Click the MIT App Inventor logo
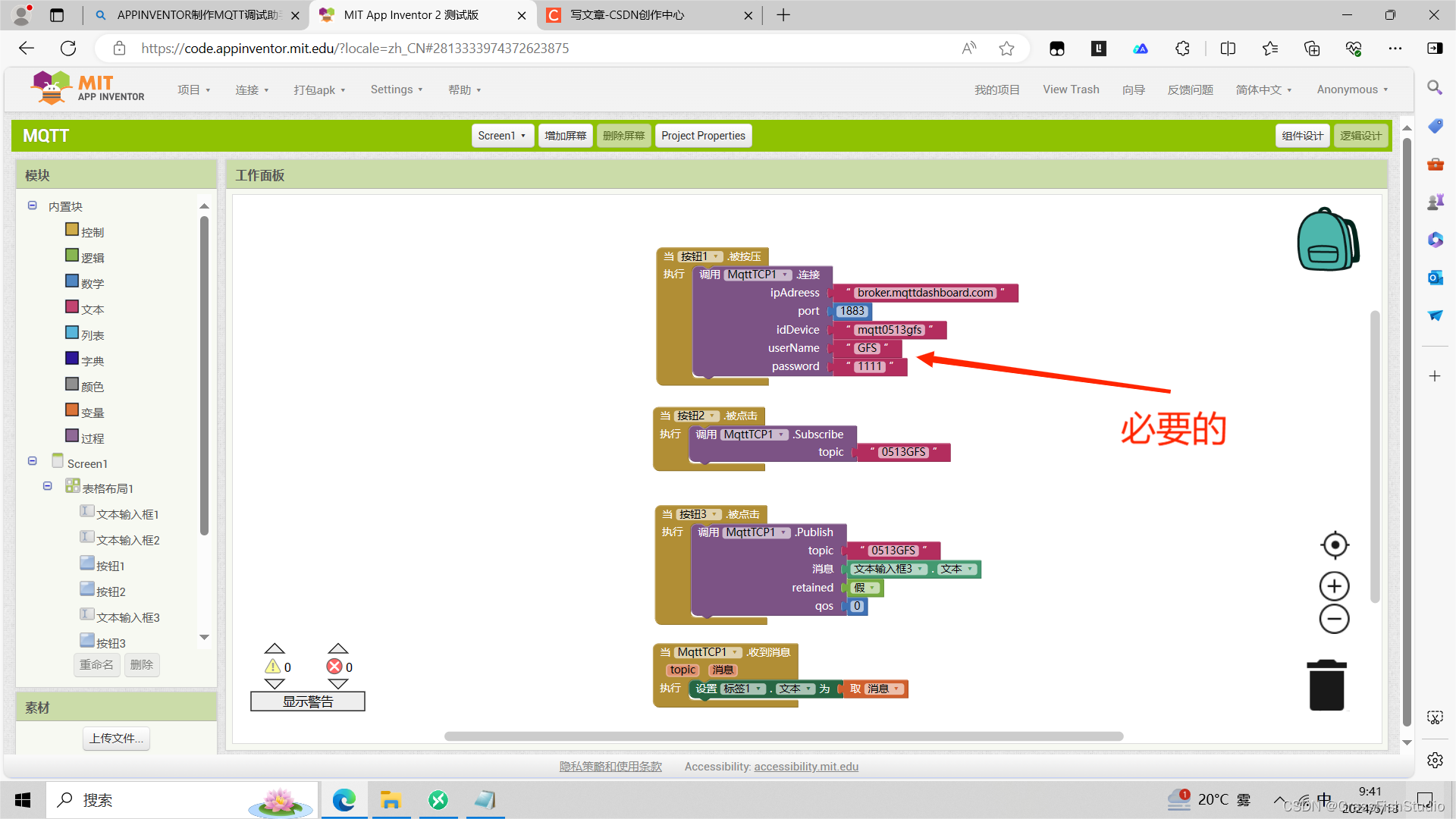The width and height of the screenshot is (1456, 819). [x=87, y=88]
